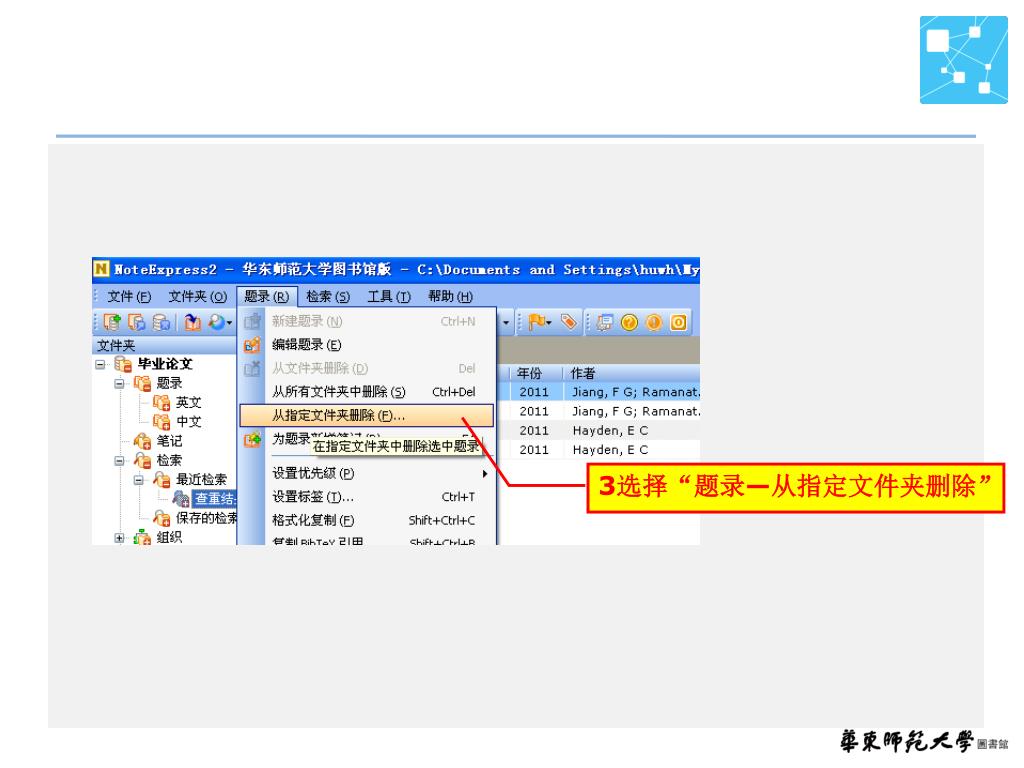This screenshot has height=768, width=1024.
Task: Click the exclamation mark info icon
Action: point(654,322)
